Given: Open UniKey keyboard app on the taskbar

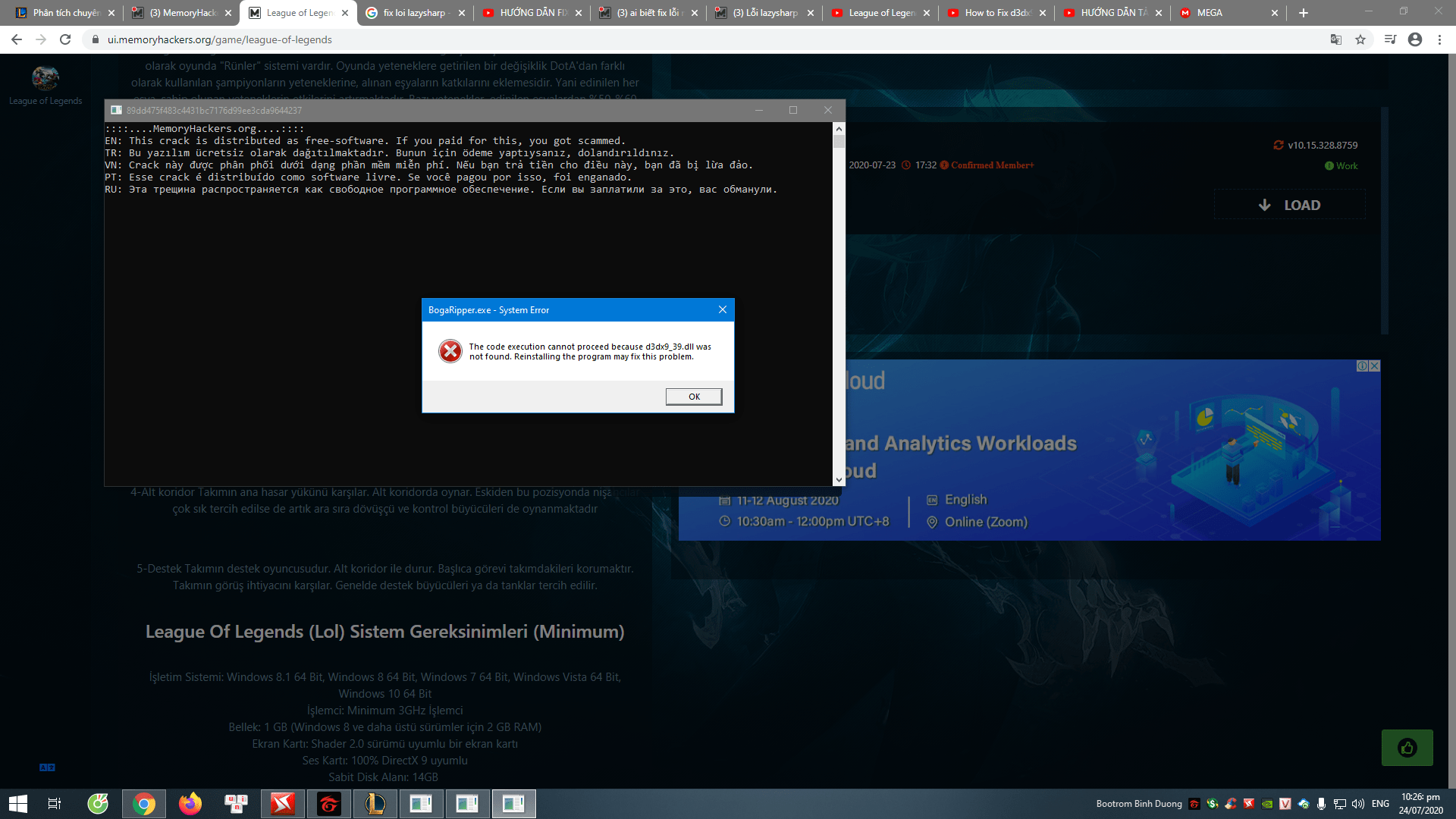Looking at the screenshot, I should tap(237, 804).
